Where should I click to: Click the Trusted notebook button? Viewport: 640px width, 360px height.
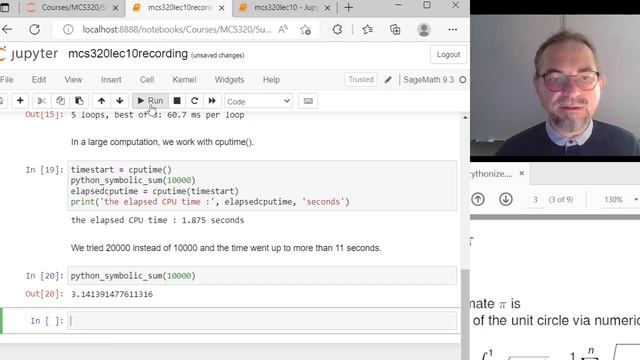tap(361, 80)
